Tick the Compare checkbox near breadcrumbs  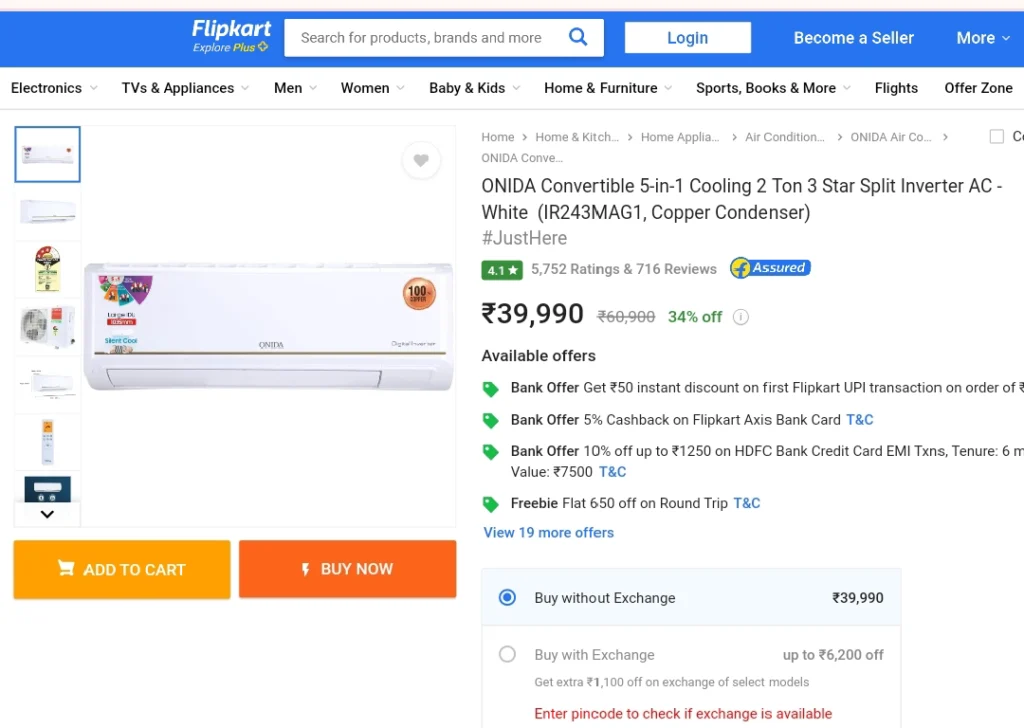pos(997,136)
